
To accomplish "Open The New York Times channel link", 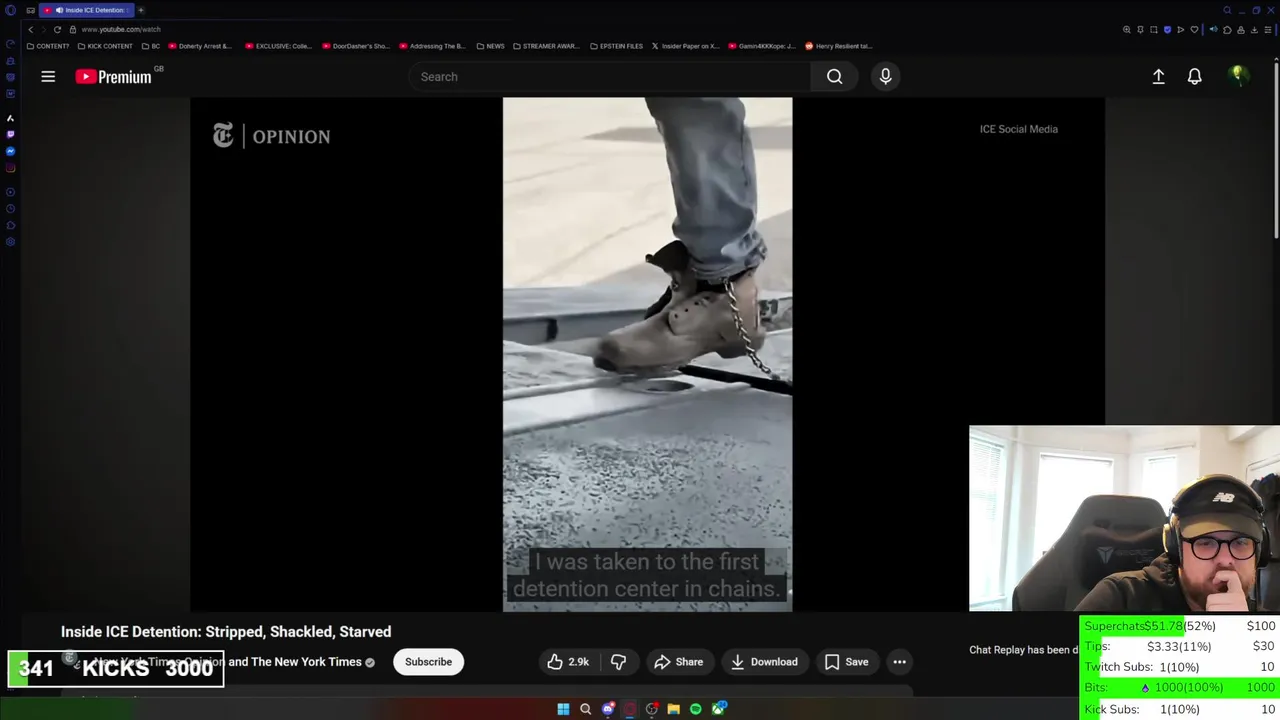I will (306, 662).
